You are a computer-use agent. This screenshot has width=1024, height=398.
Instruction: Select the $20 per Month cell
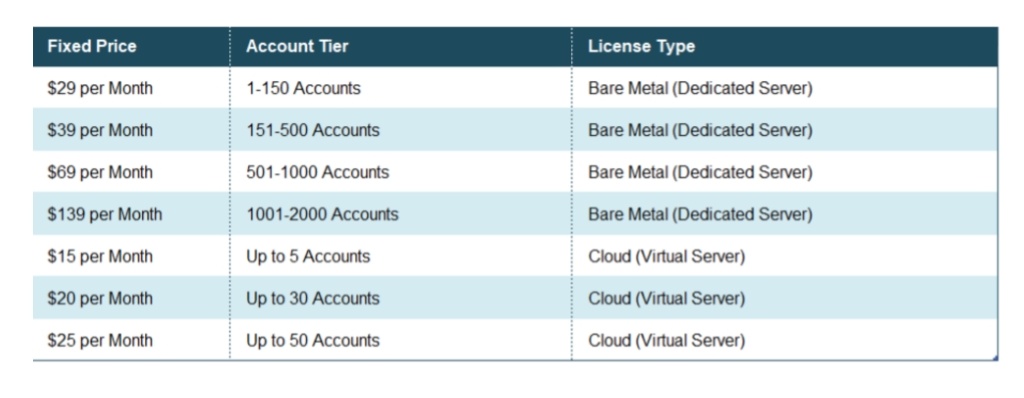click(x=131, y=298)
